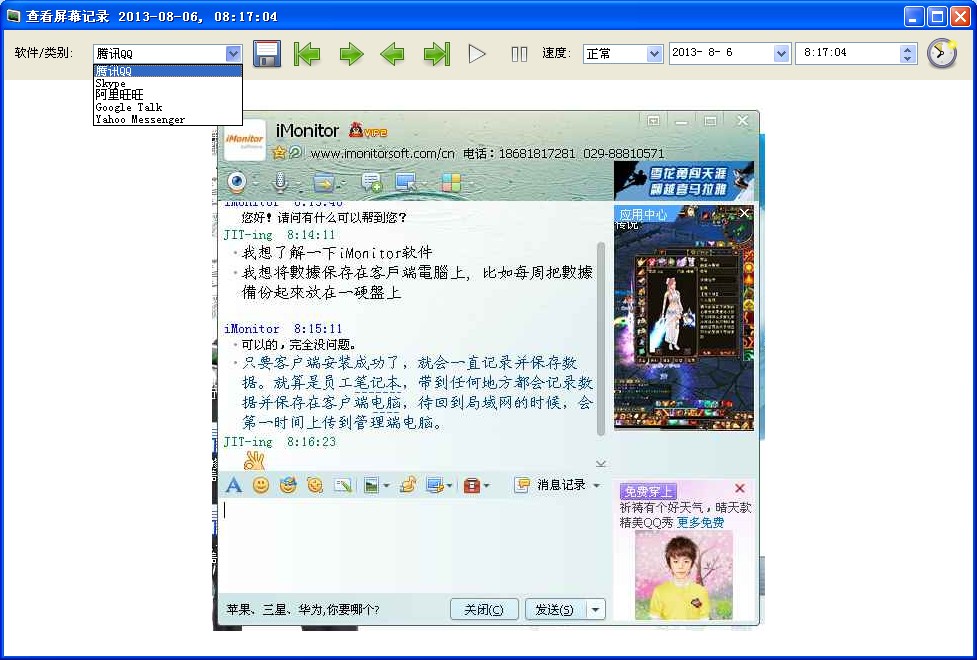Click the QQ show avatar picture
977x660 pixels.
point(684,575)
